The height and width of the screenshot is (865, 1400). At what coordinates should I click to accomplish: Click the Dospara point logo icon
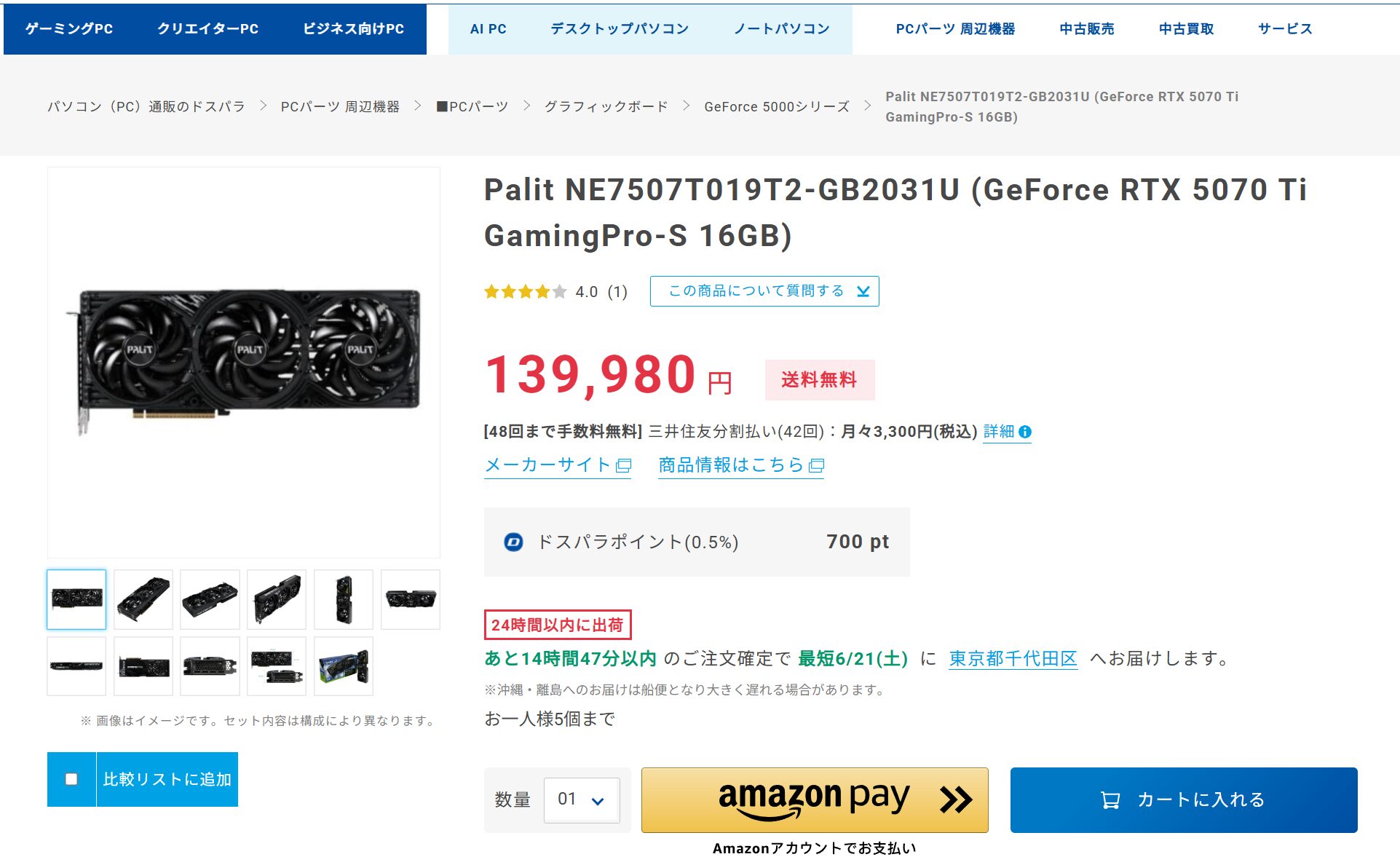pos(513,542)
